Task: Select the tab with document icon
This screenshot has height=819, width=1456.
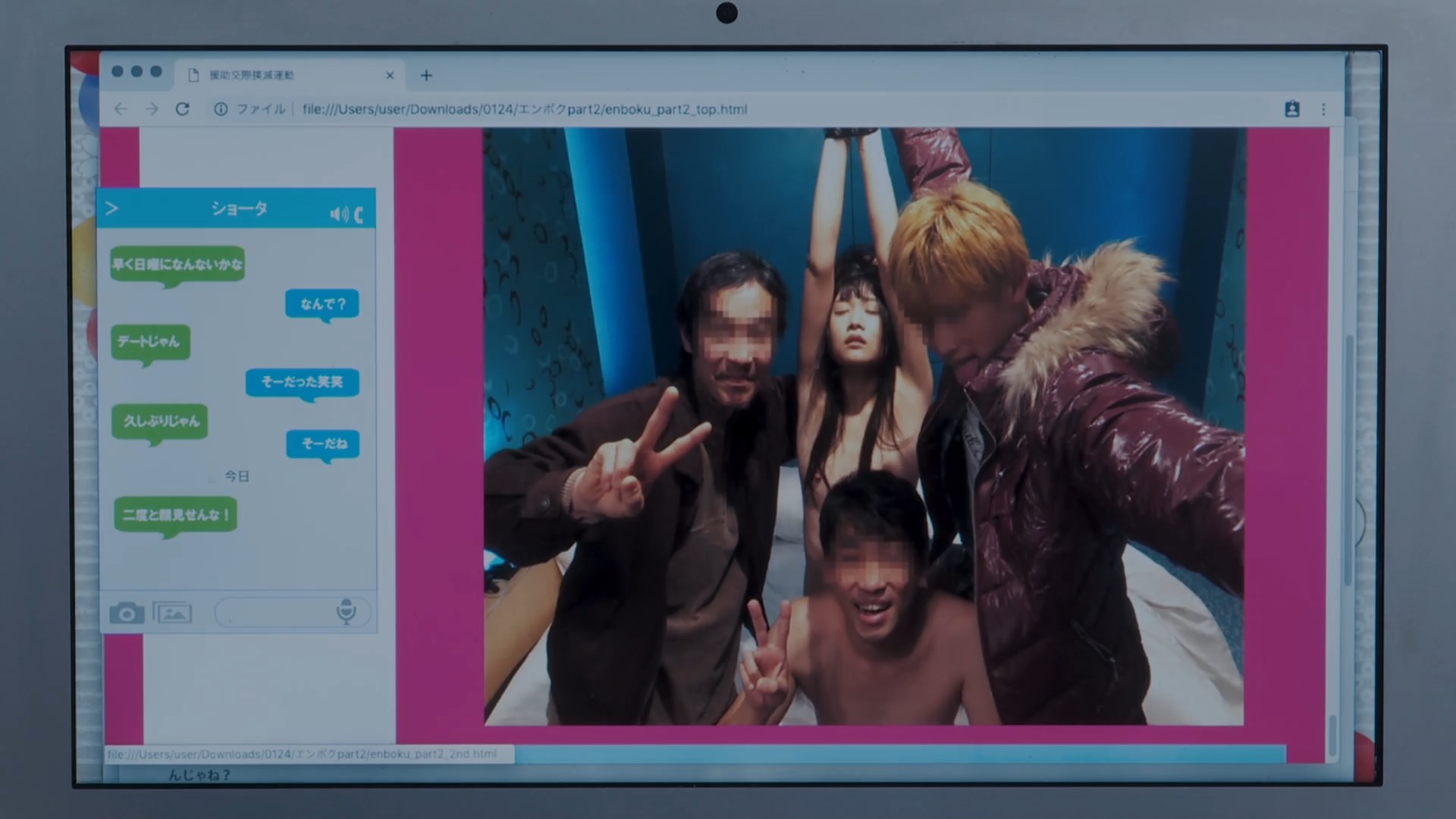Action: [x=250, y=75]
